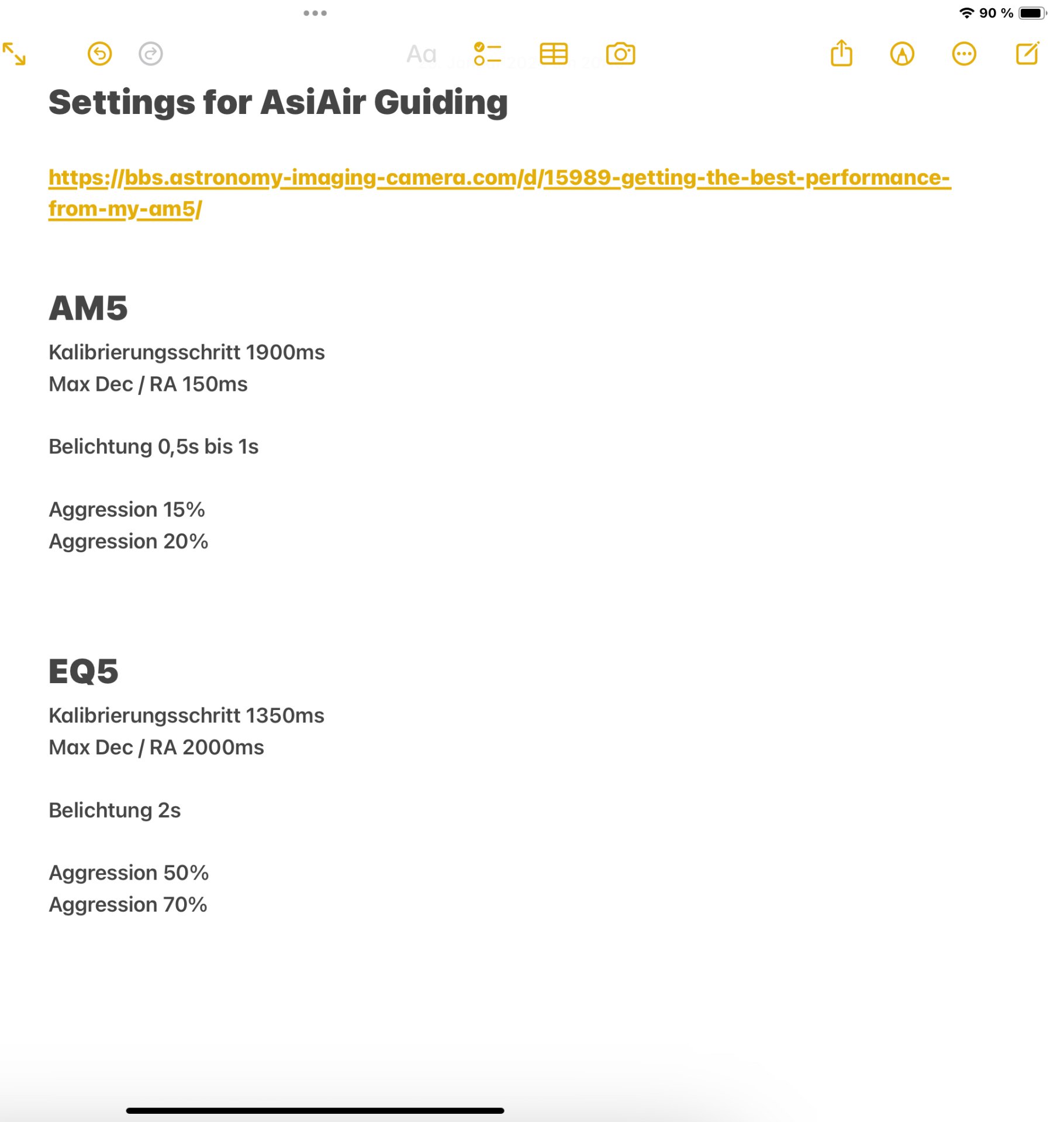This screenshot has width=1064, height=1122.
Task: Create a new note with compose icon
Action: [1028, 53]
